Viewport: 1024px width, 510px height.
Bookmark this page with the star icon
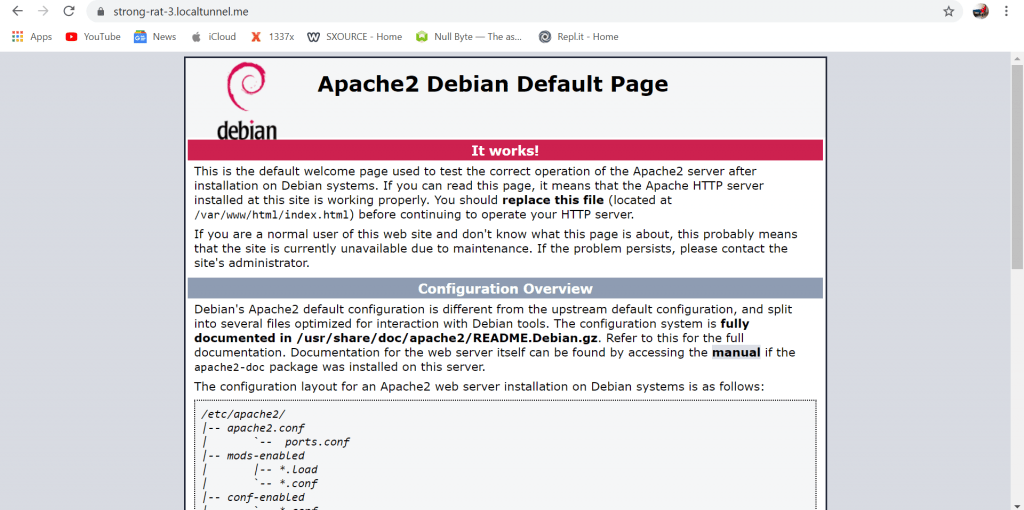click(x=948, y=11)
